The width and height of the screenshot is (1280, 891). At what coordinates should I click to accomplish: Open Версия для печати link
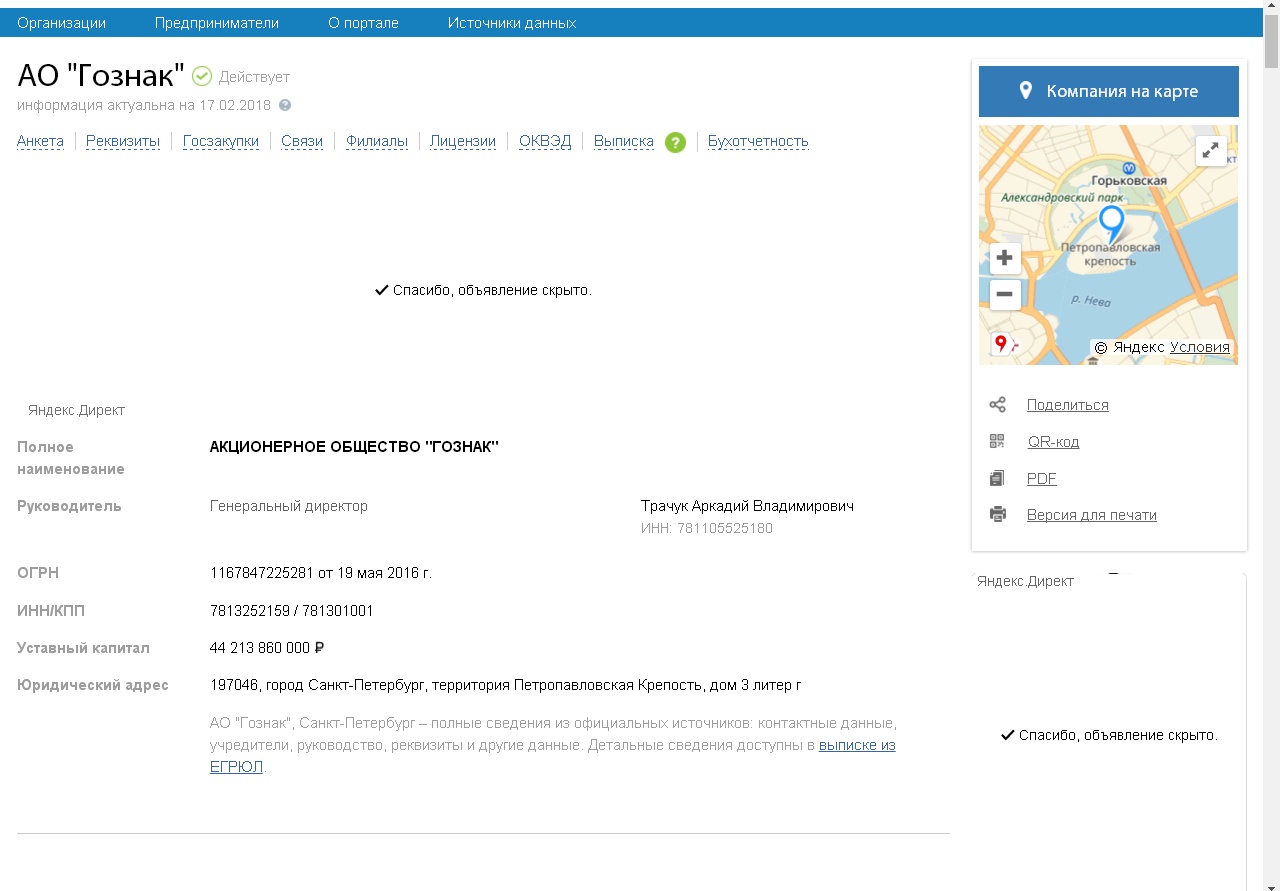pyautogui.click(x=1092, y=515)
